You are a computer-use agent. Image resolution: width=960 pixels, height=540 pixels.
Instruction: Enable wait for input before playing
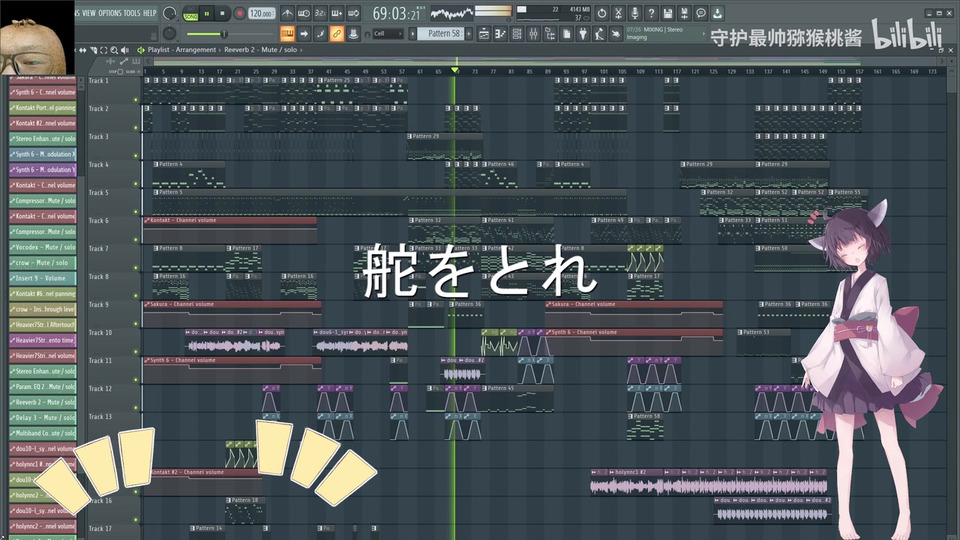(x=304, y=13)
